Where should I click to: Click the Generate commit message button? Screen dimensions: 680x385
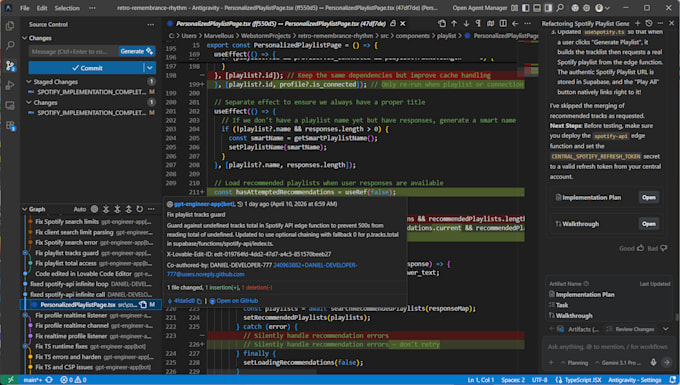pos(136,51)
